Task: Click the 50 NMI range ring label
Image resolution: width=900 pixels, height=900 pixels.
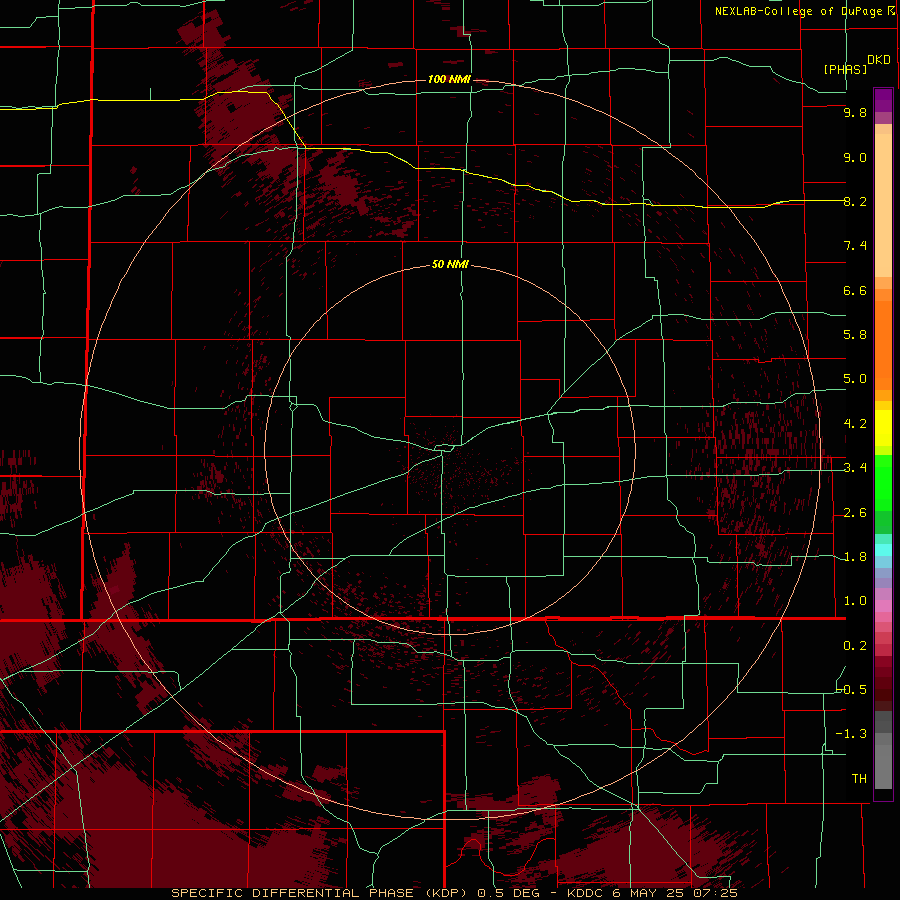Action: 450,264
